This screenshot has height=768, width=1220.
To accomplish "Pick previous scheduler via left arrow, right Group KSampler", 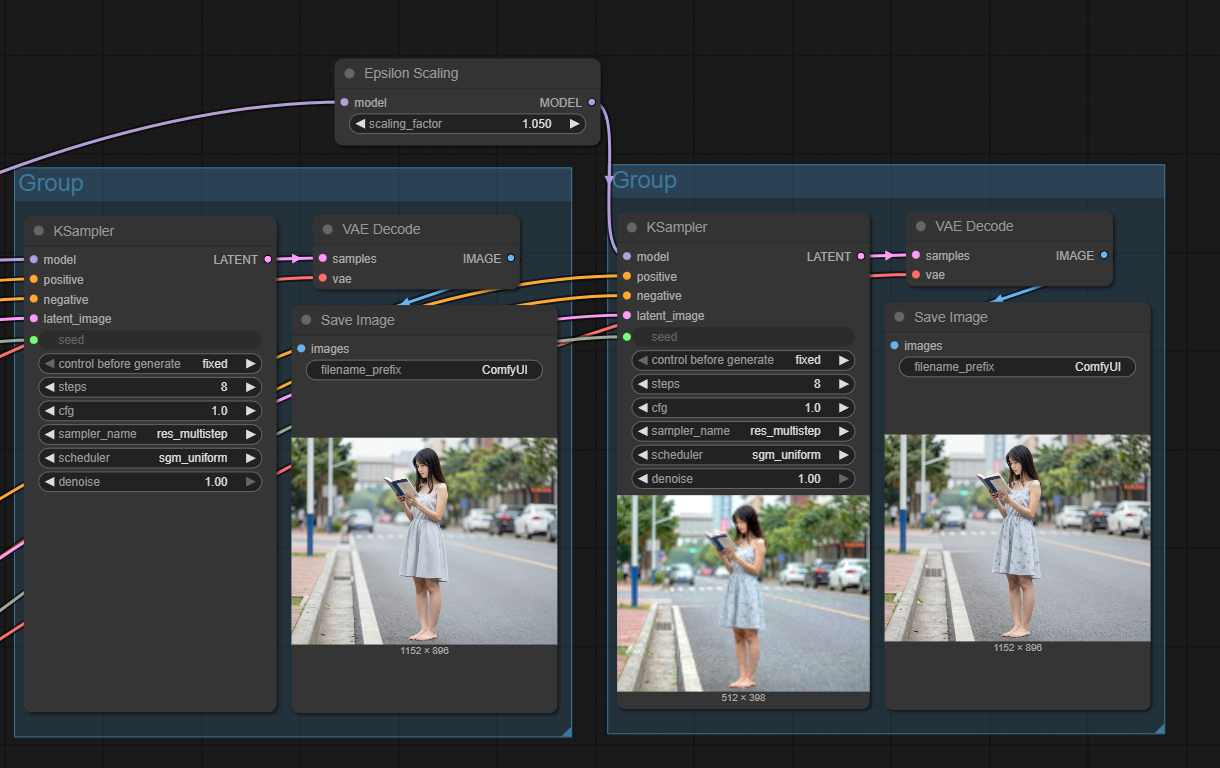I will click(x=642, y=455).
